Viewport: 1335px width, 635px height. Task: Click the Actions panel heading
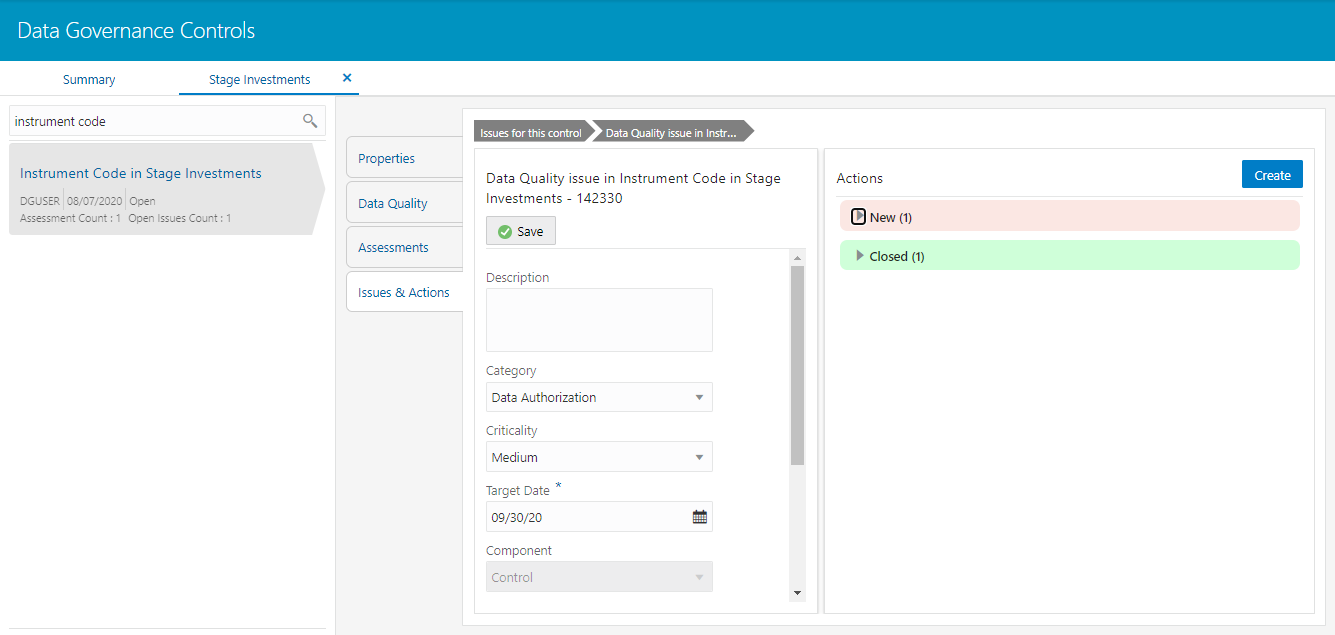click(x=859, y=178)
